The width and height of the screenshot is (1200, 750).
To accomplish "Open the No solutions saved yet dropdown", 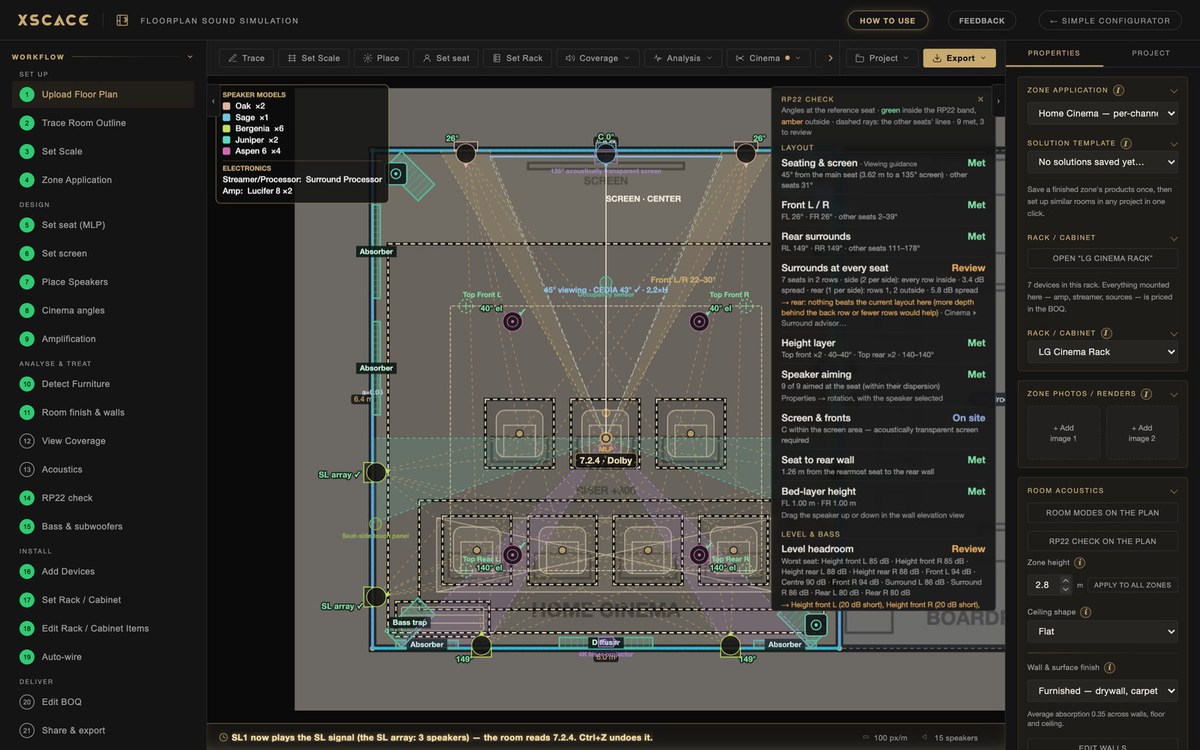I will click(1102, 162).
